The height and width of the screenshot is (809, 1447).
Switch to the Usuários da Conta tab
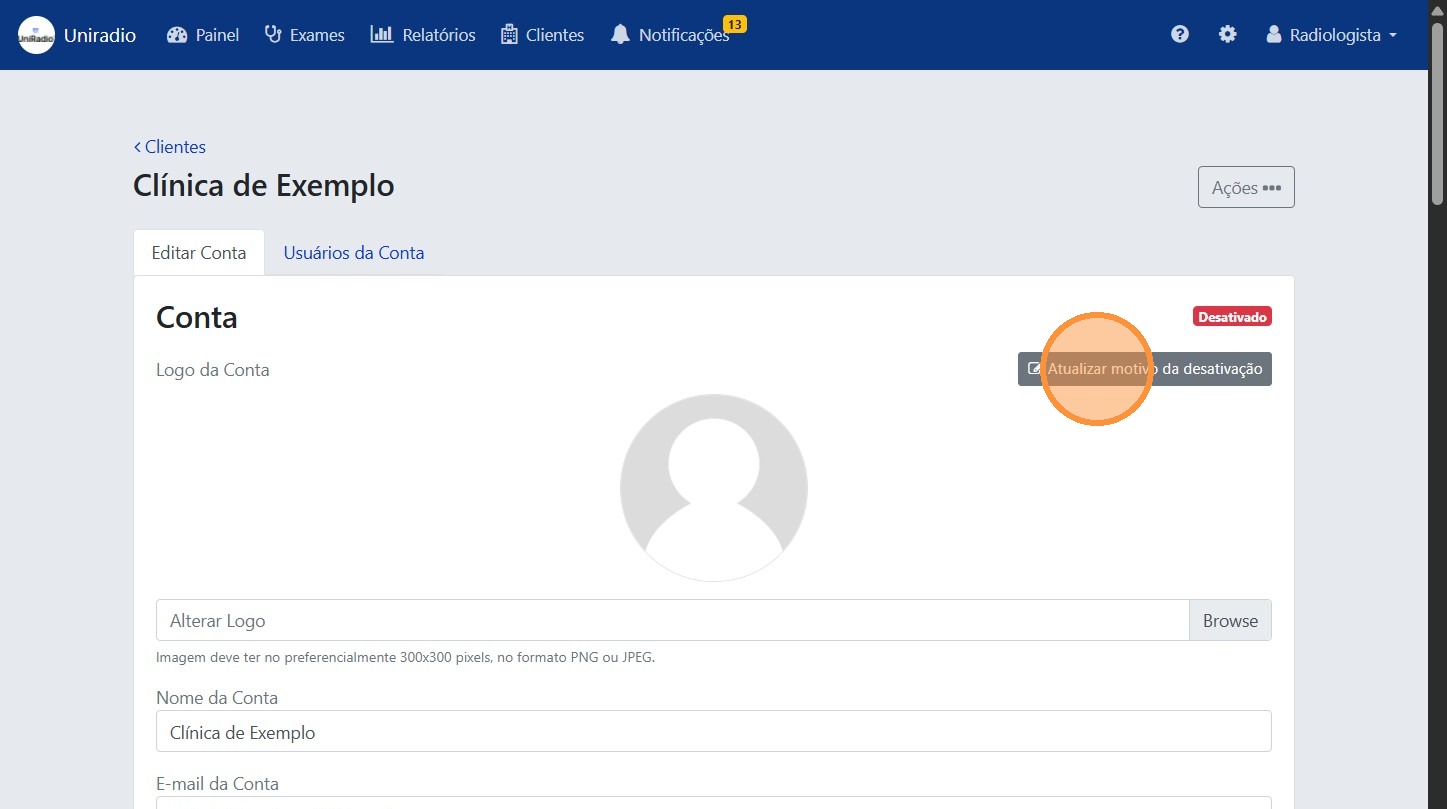pos(353,253)
